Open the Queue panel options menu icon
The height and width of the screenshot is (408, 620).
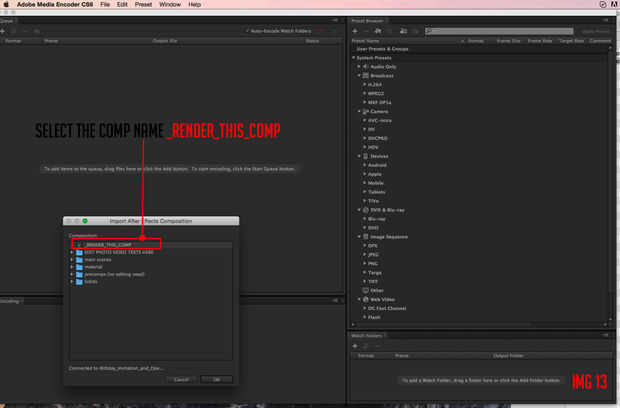click(x=335, y=20)
